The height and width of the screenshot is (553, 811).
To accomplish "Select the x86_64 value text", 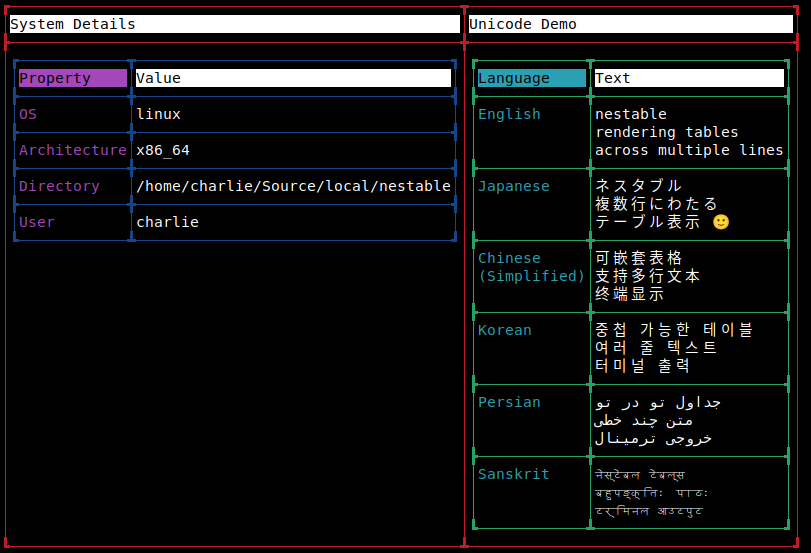I will pos(163,151).
